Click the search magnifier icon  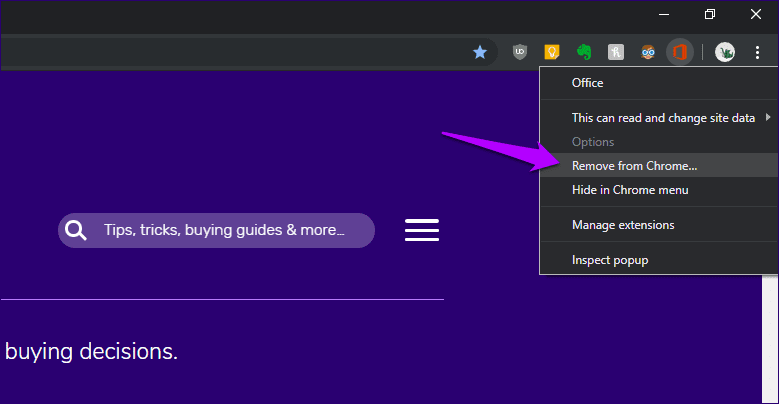coord(76,231)
